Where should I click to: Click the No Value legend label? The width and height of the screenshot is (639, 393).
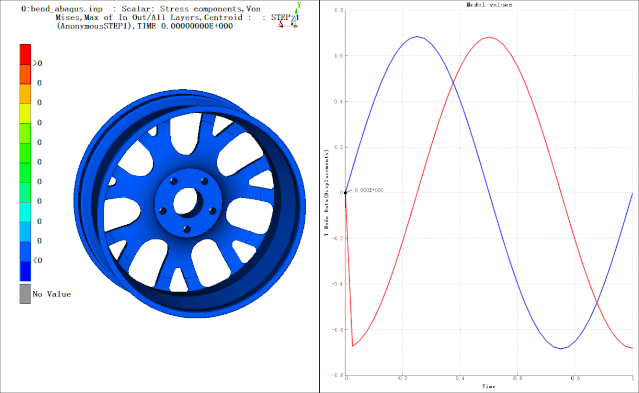tap(52, 294)
